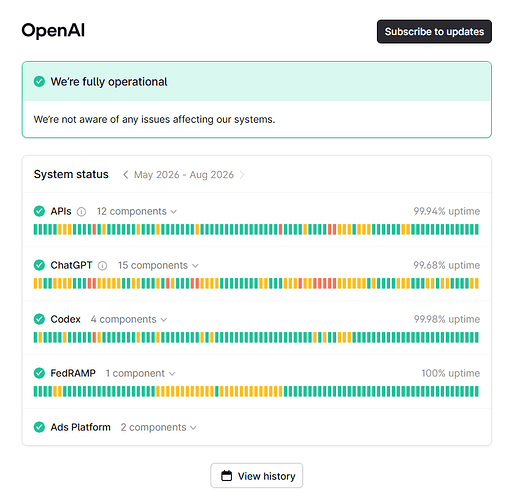This screenshot has width=519, height=500.
Task: Expand Ads Platform 2 components
Action: [x=159, y=427]
